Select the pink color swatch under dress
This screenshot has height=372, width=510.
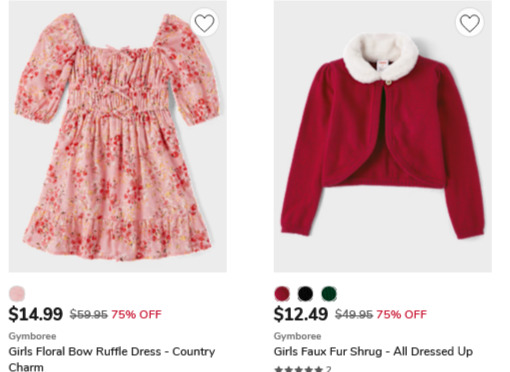(x=17, y=294)
